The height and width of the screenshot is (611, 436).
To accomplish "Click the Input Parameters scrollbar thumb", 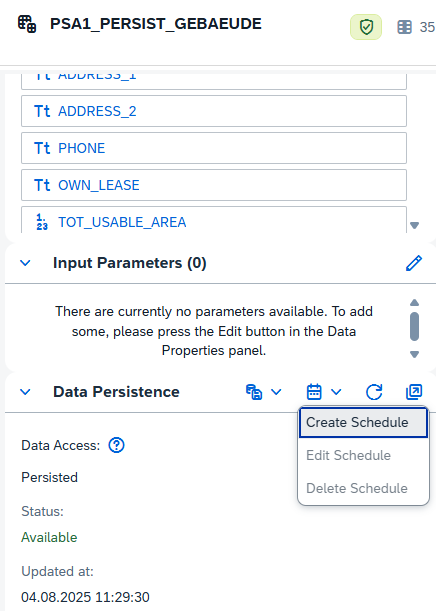I will point(415,326).
